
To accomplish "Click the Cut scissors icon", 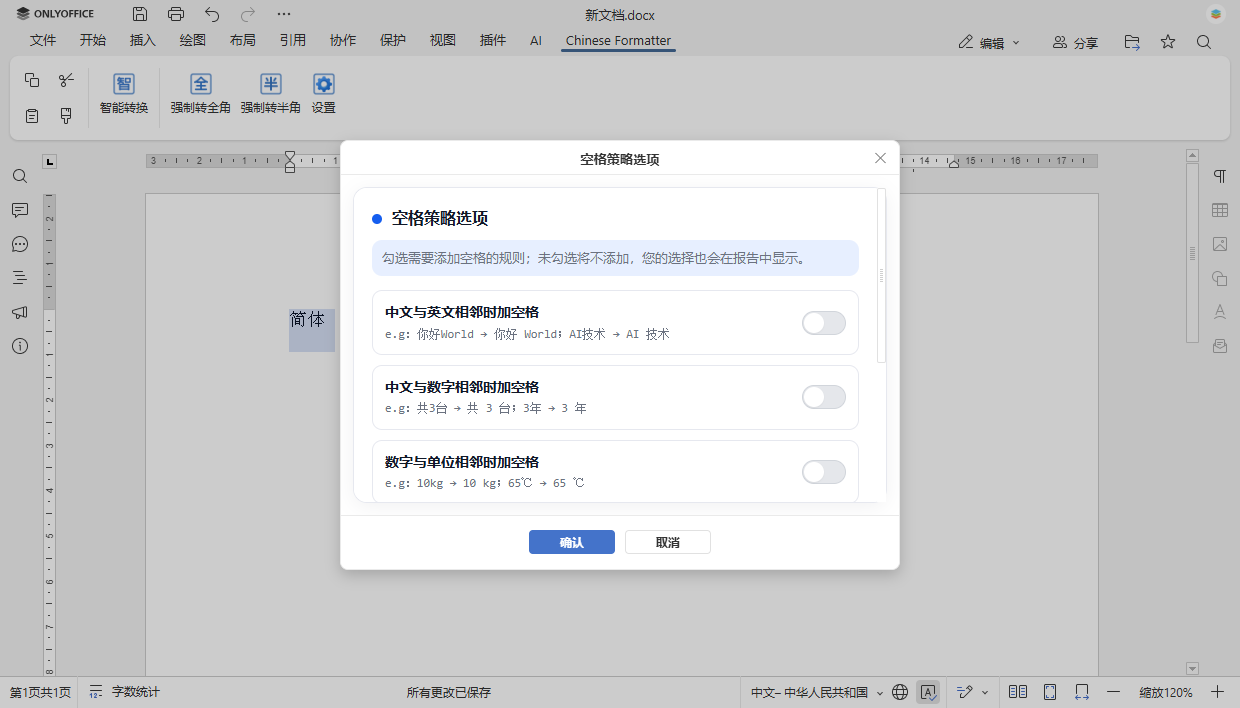I will coord(66,80).
